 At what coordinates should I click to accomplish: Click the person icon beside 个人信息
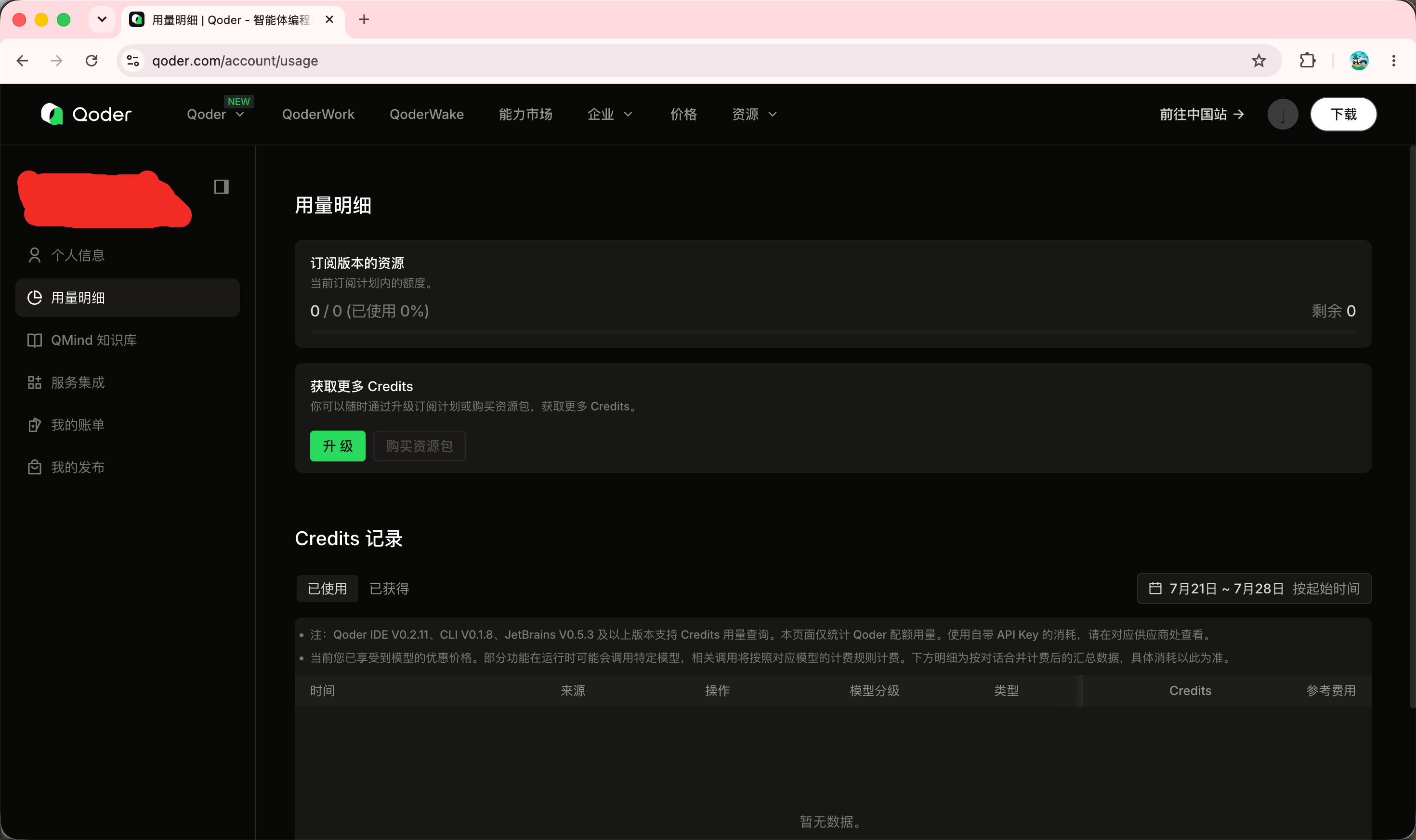point(35,255)
